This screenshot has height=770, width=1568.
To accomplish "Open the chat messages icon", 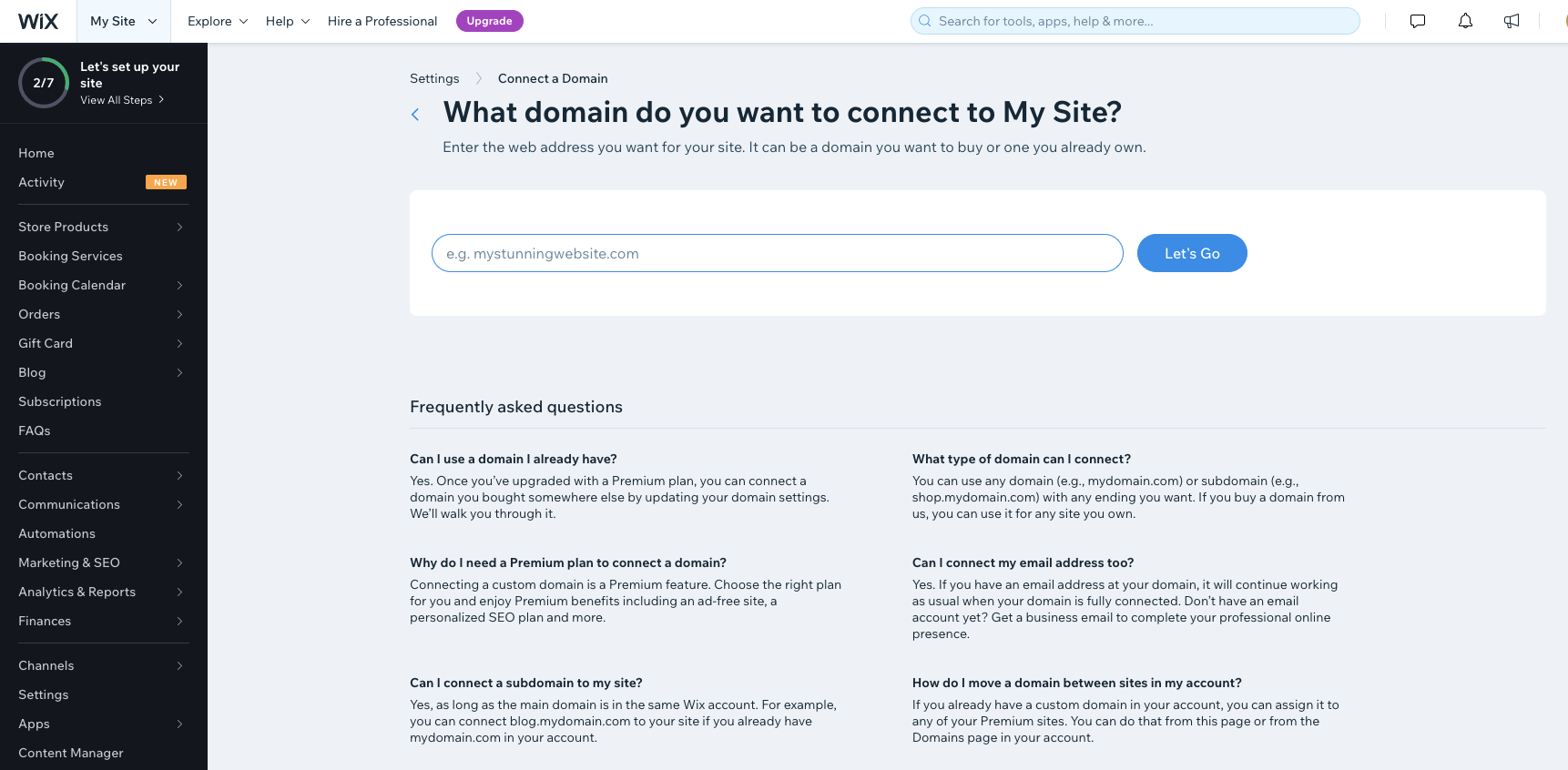I will pyautogui.click(x=1418, y=21).
